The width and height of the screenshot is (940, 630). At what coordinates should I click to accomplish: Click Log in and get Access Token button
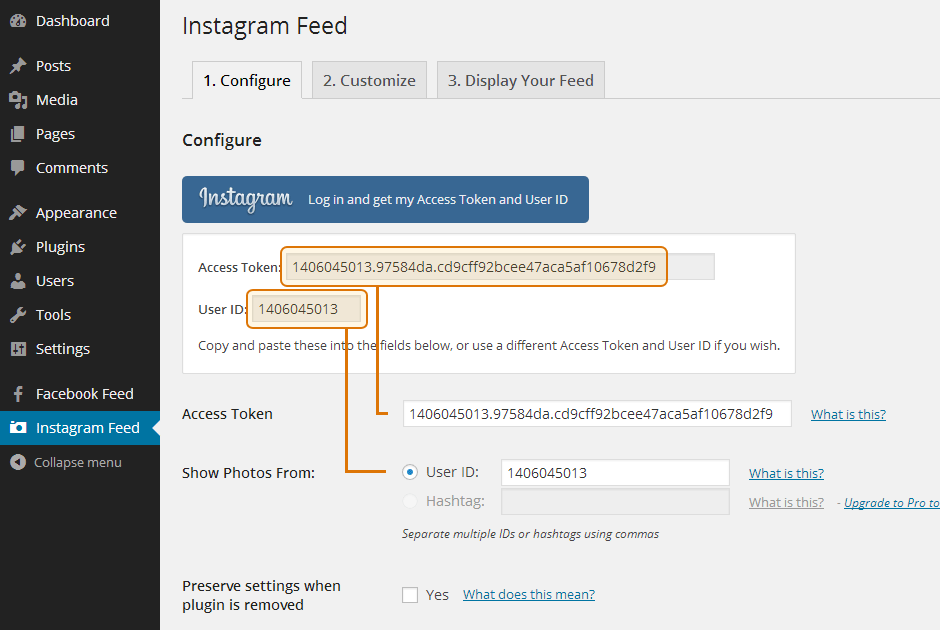coord(385,199)
